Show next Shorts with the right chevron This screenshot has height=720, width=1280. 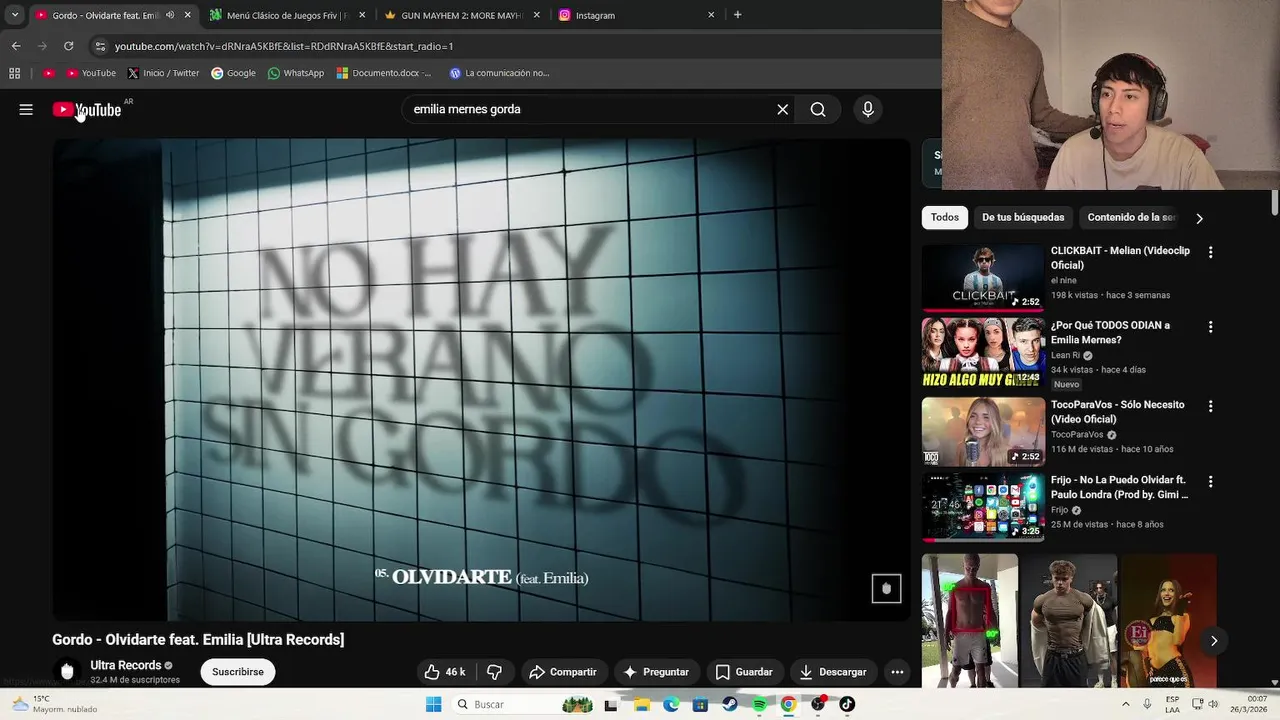tap(1213, 641)
